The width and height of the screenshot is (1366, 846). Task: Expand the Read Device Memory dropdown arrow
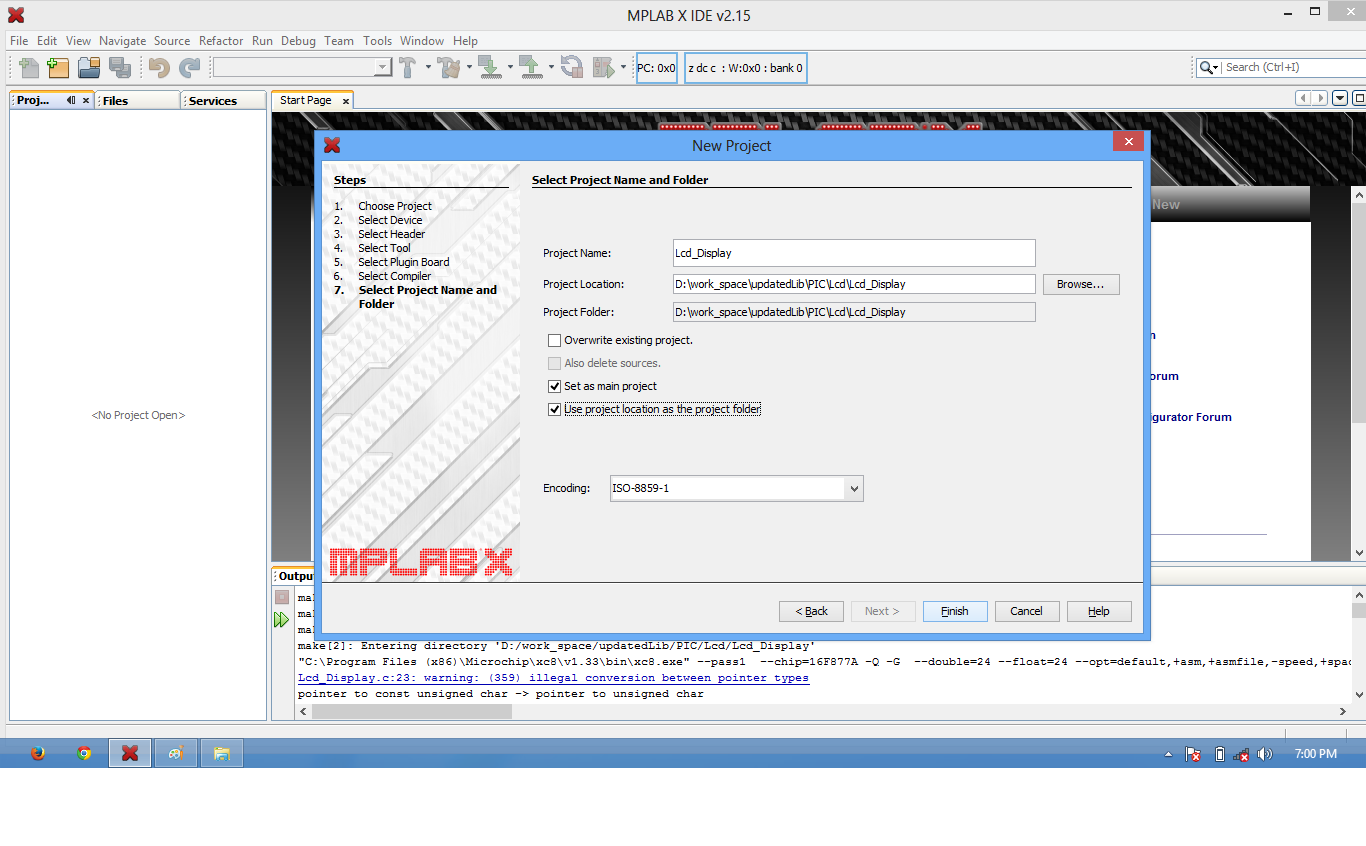pyautogui.click(x=551, y=68)
